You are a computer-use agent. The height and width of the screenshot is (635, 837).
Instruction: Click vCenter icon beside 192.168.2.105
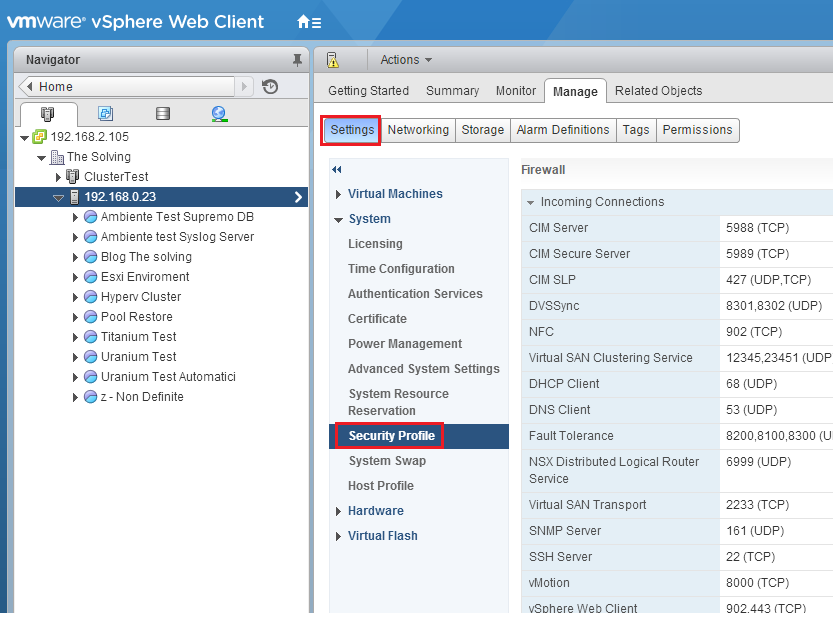click(x=40, y=137)
